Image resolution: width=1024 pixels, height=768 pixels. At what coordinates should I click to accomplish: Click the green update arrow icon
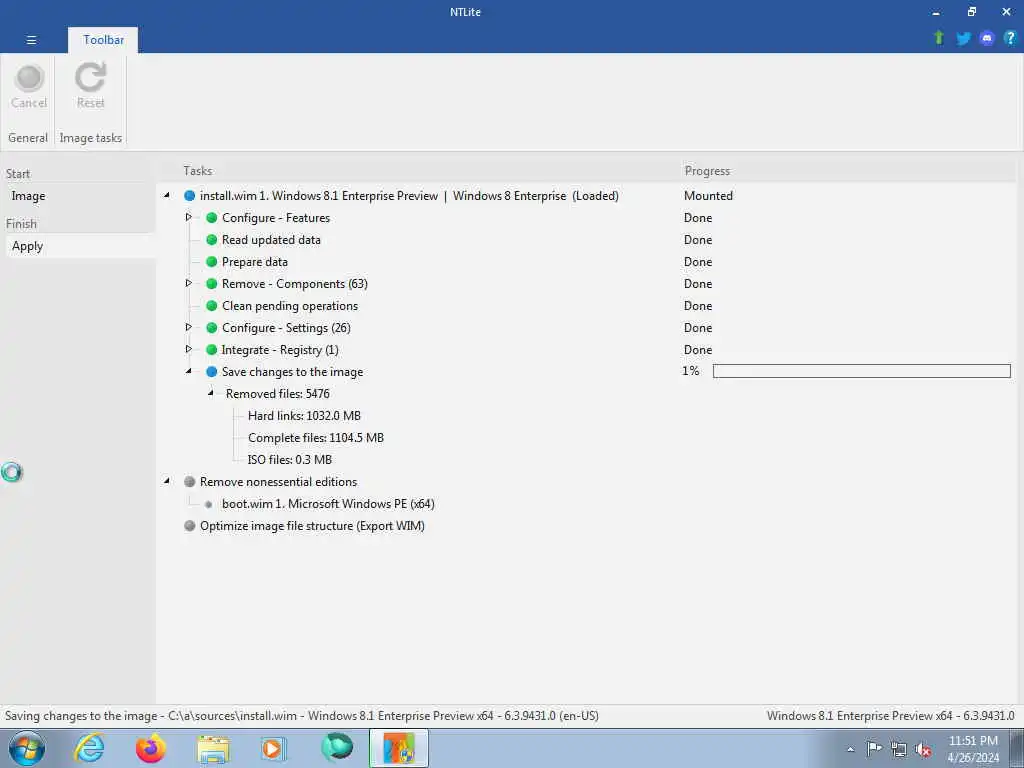(x=939, y=38)
